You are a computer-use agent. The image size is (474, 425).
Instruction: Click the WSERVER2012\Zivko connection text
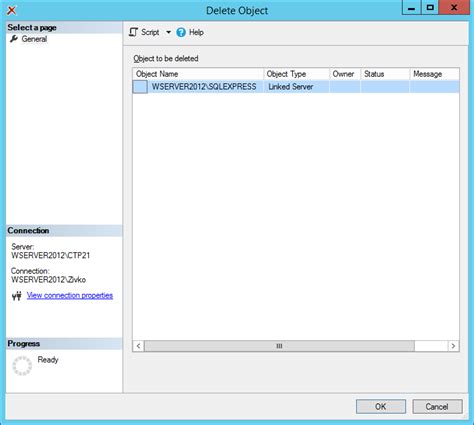click(x=48, y=280)
